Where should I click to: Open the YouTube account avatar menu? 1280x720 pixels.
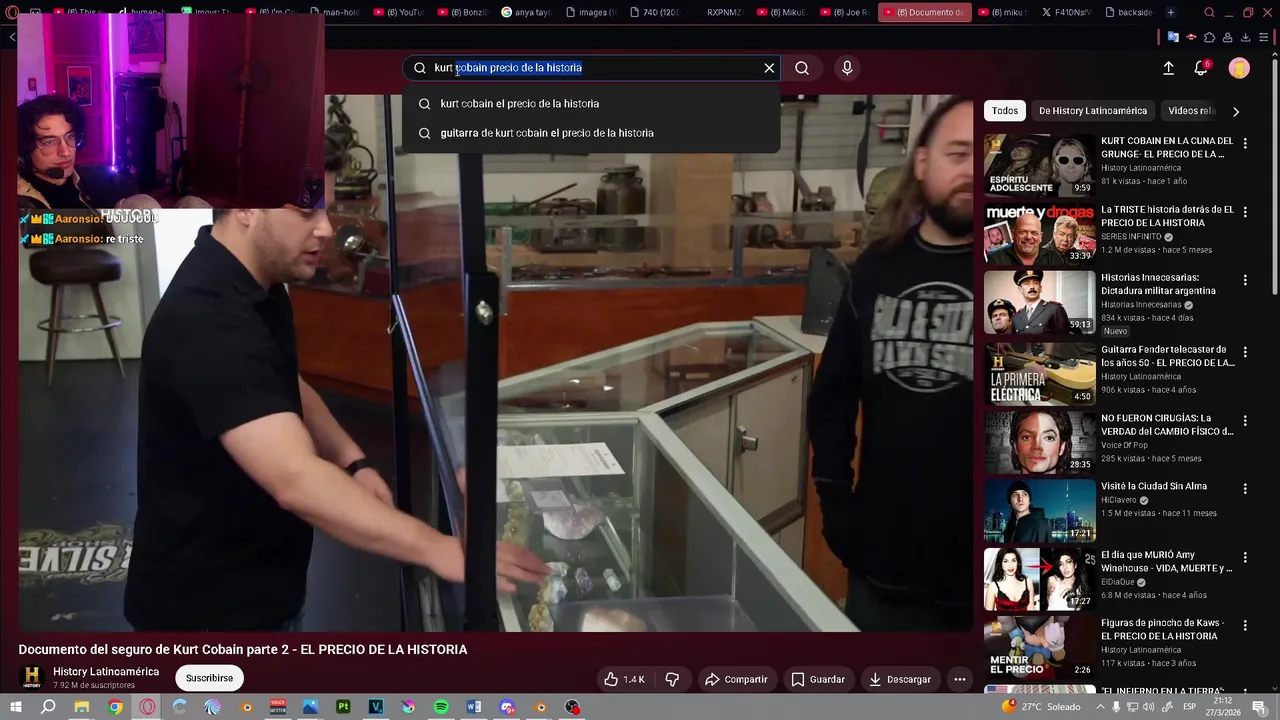click(1239, 68)
